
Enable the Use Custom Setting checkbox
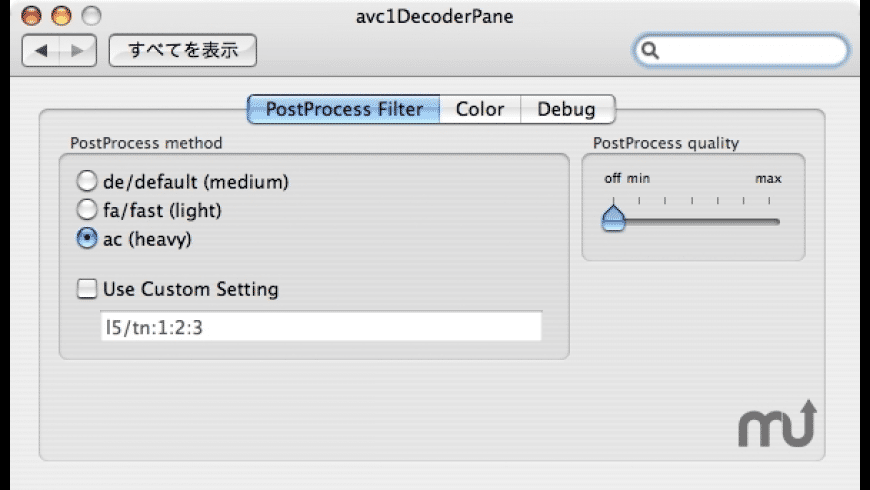click(x=87, y=290)
